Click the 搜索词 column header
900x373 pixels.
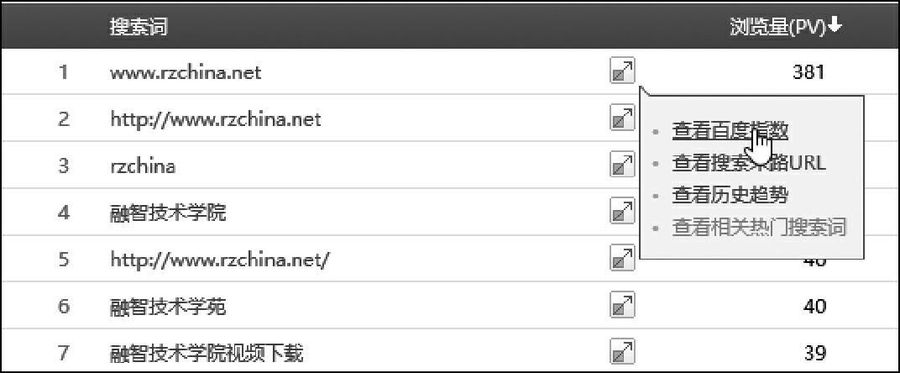(x=138, y=26)
